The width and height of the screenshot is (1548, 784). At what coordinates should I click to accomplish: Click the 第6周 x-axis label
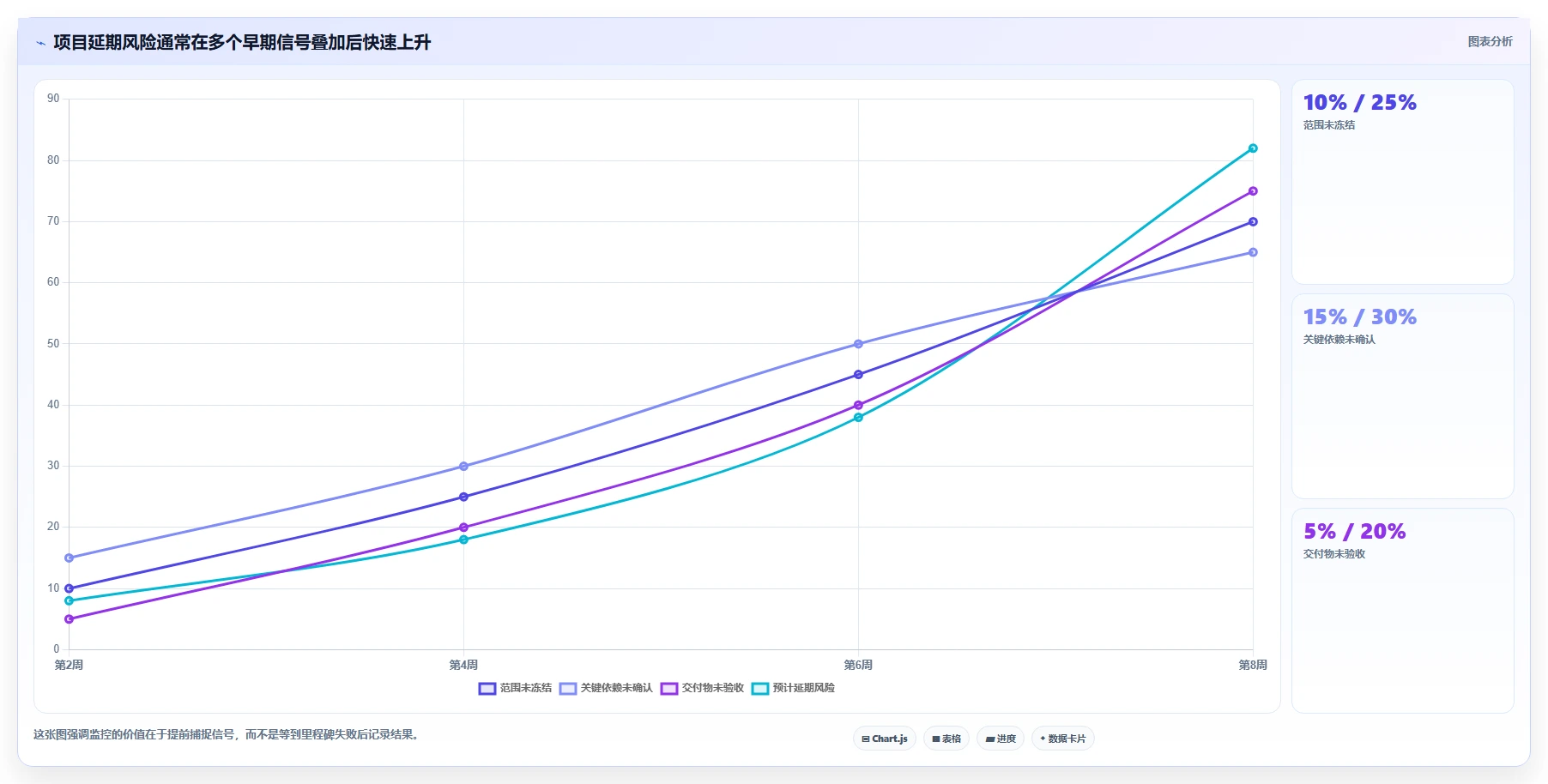[x=858, y=665]
